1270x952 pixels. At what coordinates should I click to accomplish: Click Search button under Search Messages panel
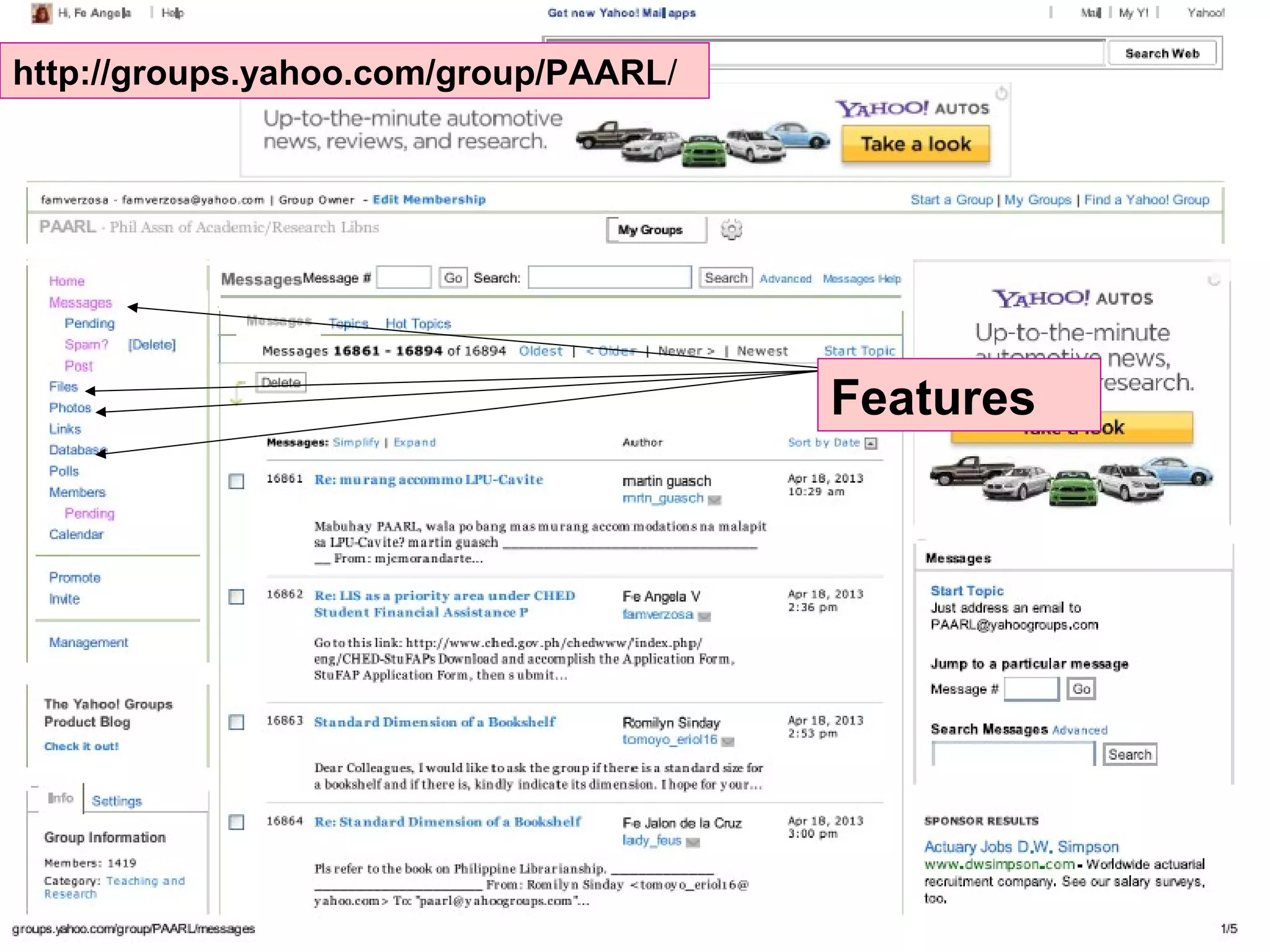point(1130,754)
